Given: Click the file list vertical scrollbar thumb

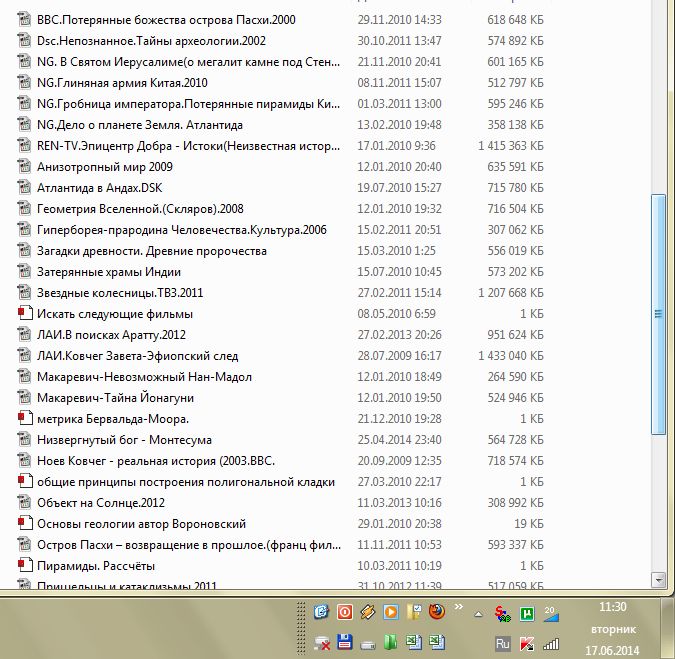Looking at the screenshot, I should point(658,314).
